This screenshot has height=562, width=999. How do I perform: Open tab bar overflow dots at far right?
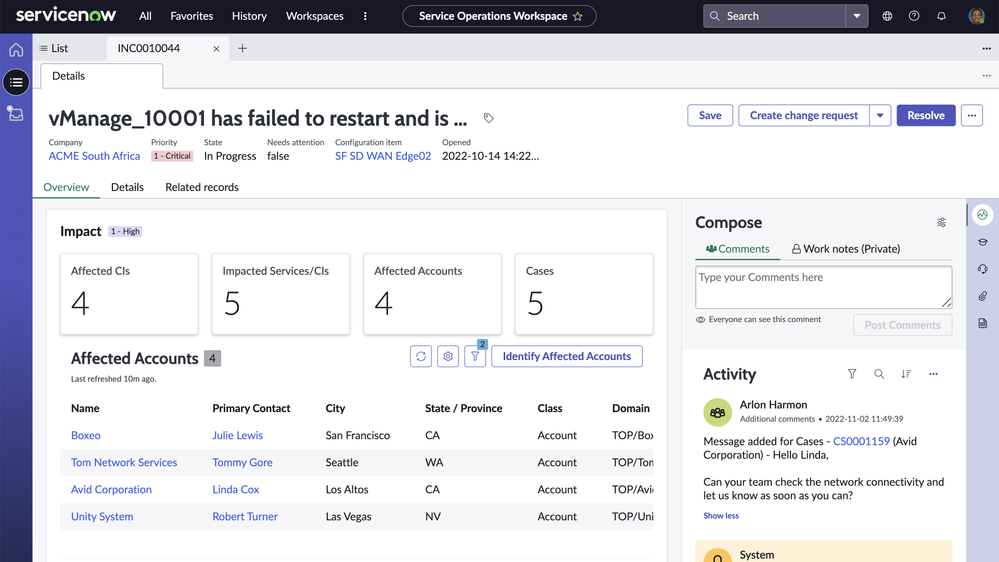click(x=986, y=48)
